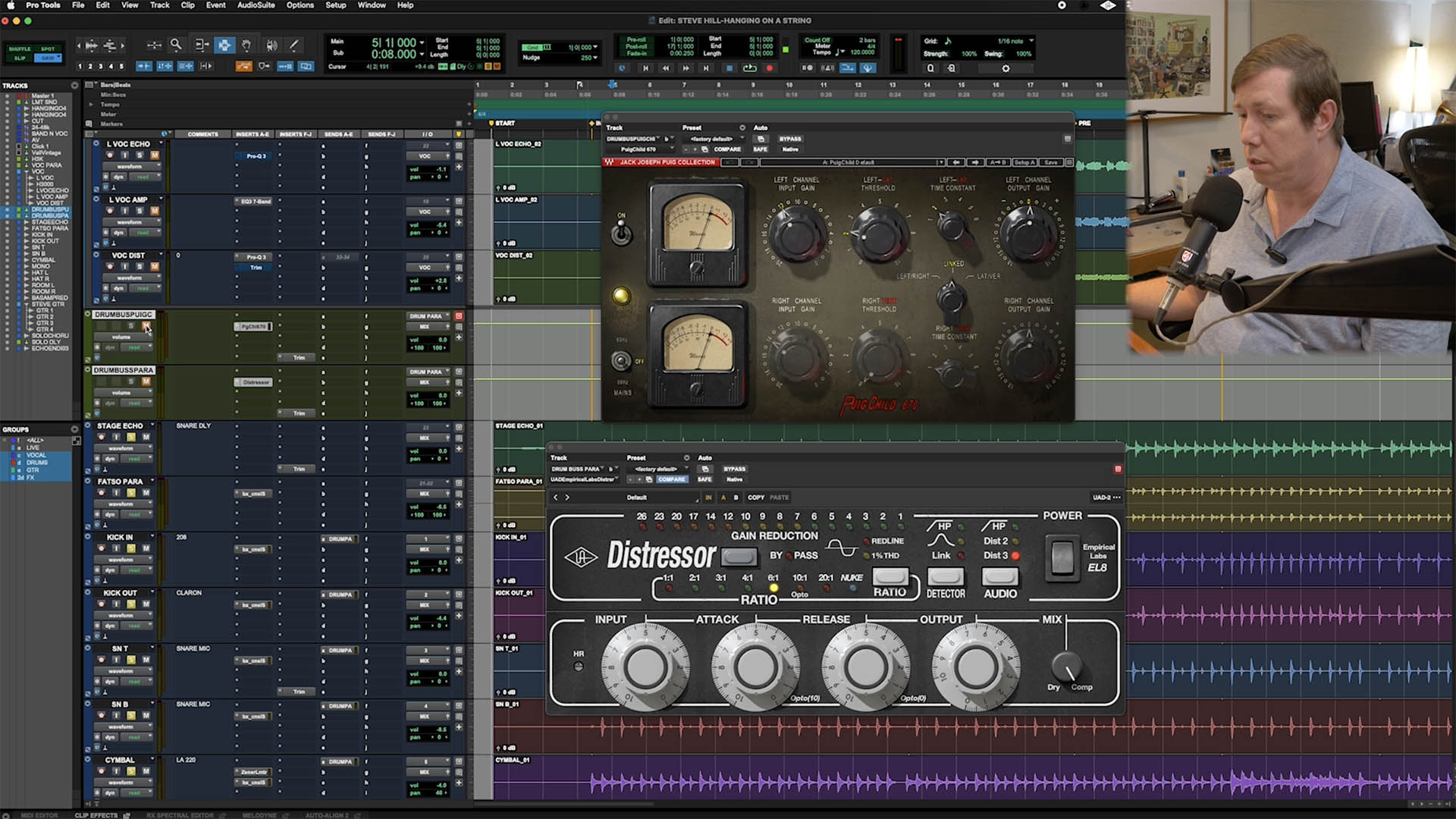The width and height of the screenshot is (1456, 819).
Task: Switch to CLIP EFFECTS tab
Action: 96,815
